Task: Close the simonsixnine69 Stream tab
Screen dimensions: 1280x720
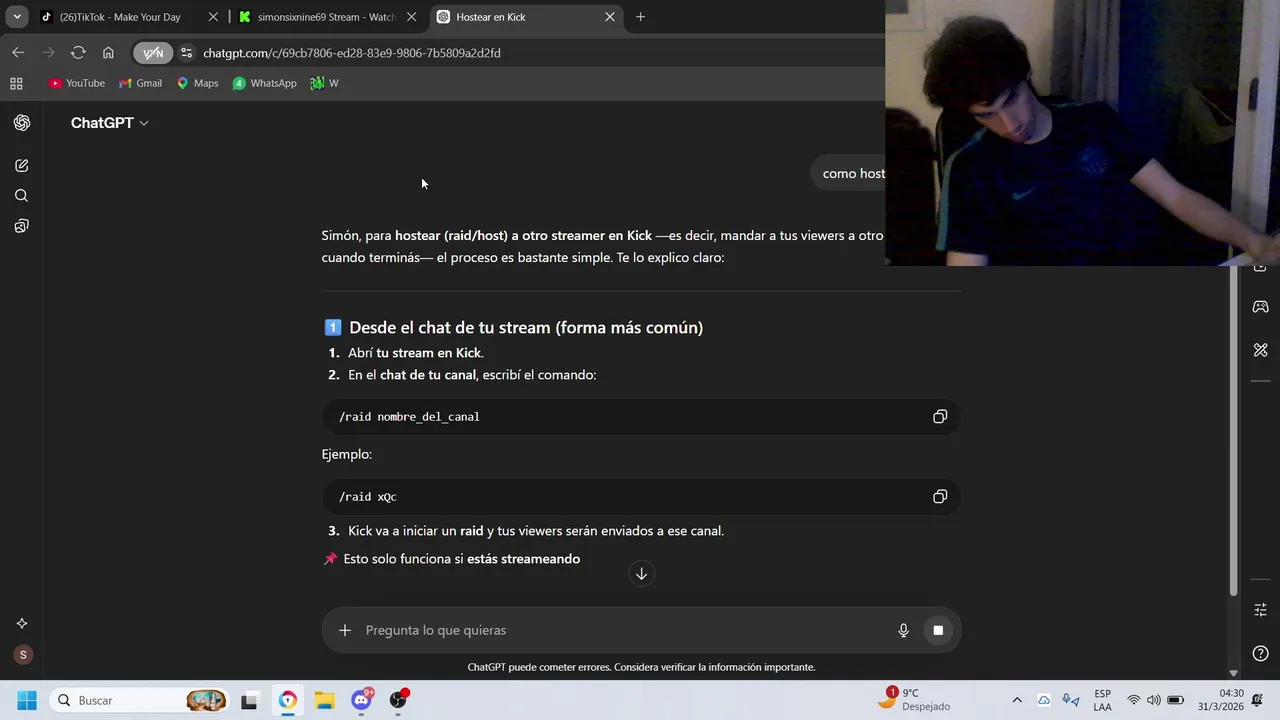Action: (411, 17)
